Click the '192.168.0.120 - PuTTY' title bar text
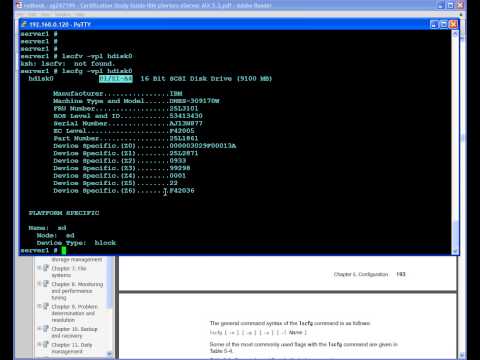Screen dimensions: 480x360 (x=60, y=24)
